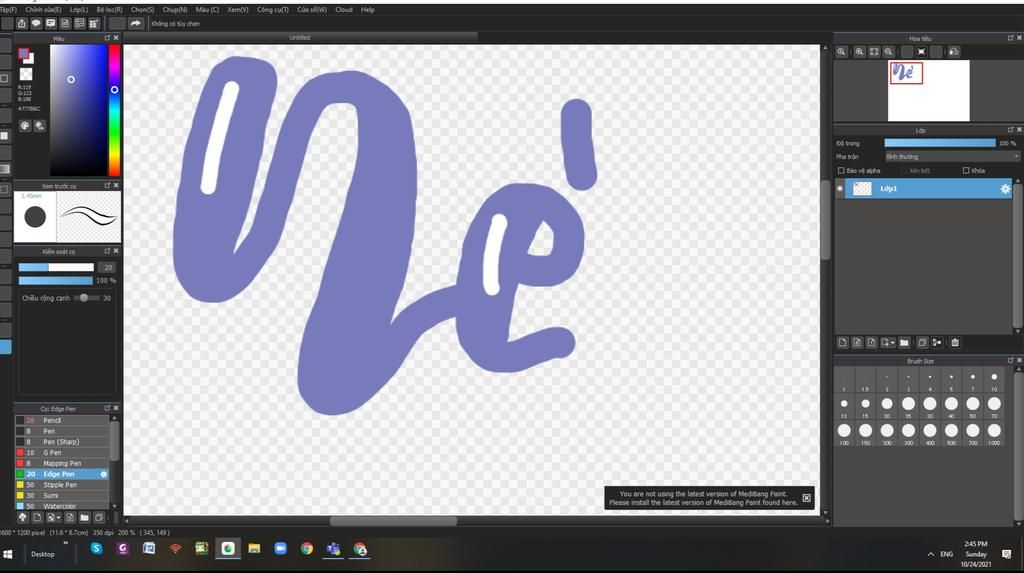The width and height of the screenshot is (1024, 573).
Task: Open the Chỉnh sửa(E) edit menu
Action: [x=43, y=10]
